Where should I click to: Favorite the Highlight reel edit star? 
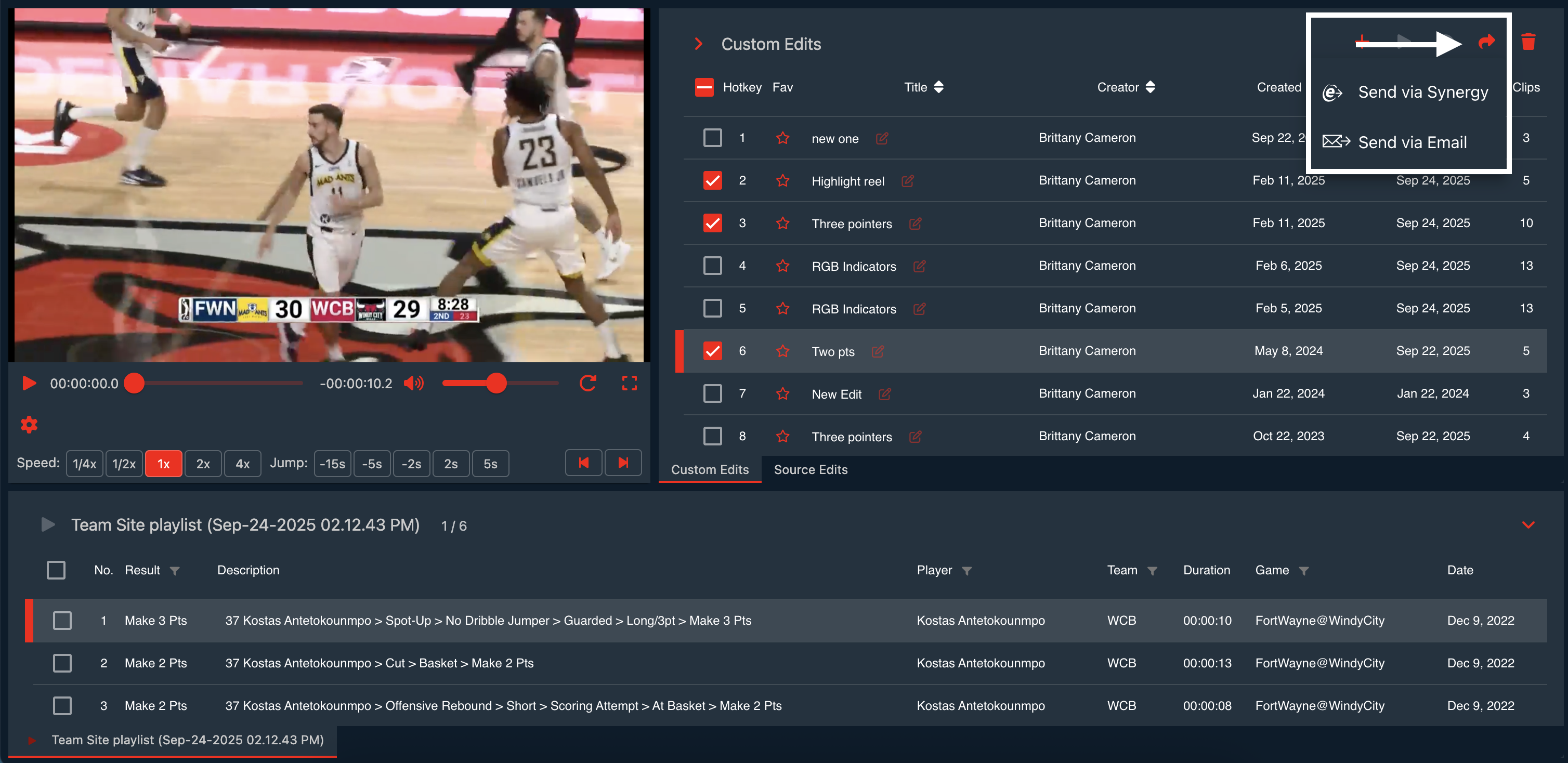pos(783,181)
